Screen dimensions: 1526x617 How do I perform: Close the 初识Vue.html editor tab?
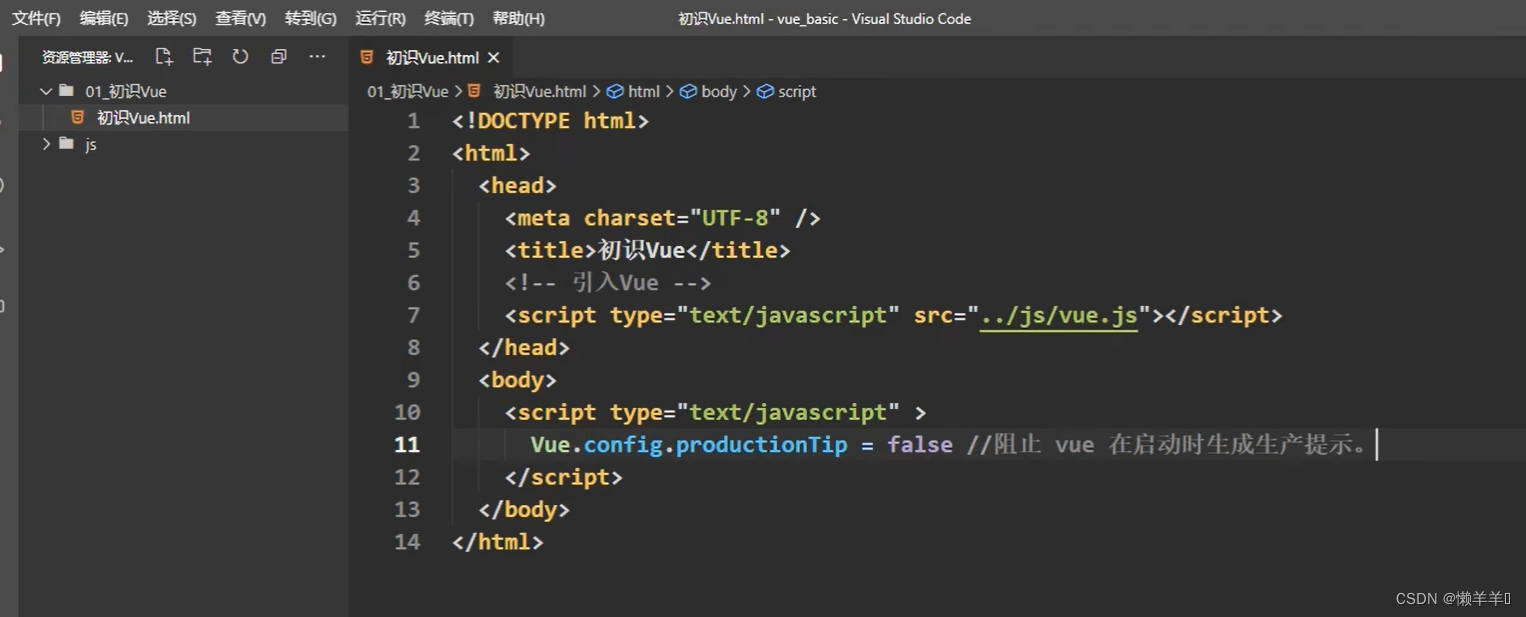point(493,58)
